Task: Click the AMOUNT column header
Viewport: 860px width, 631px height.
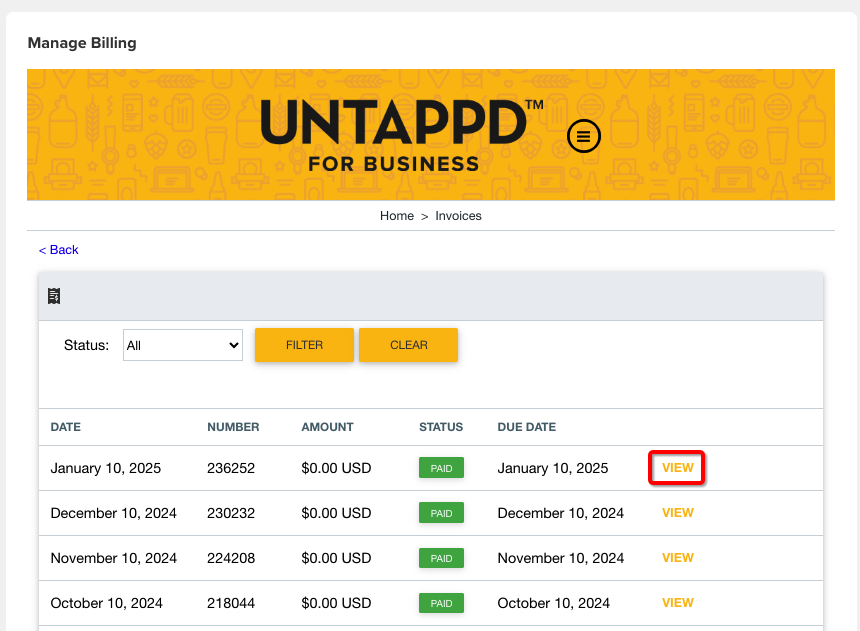Action: (327, 427)
